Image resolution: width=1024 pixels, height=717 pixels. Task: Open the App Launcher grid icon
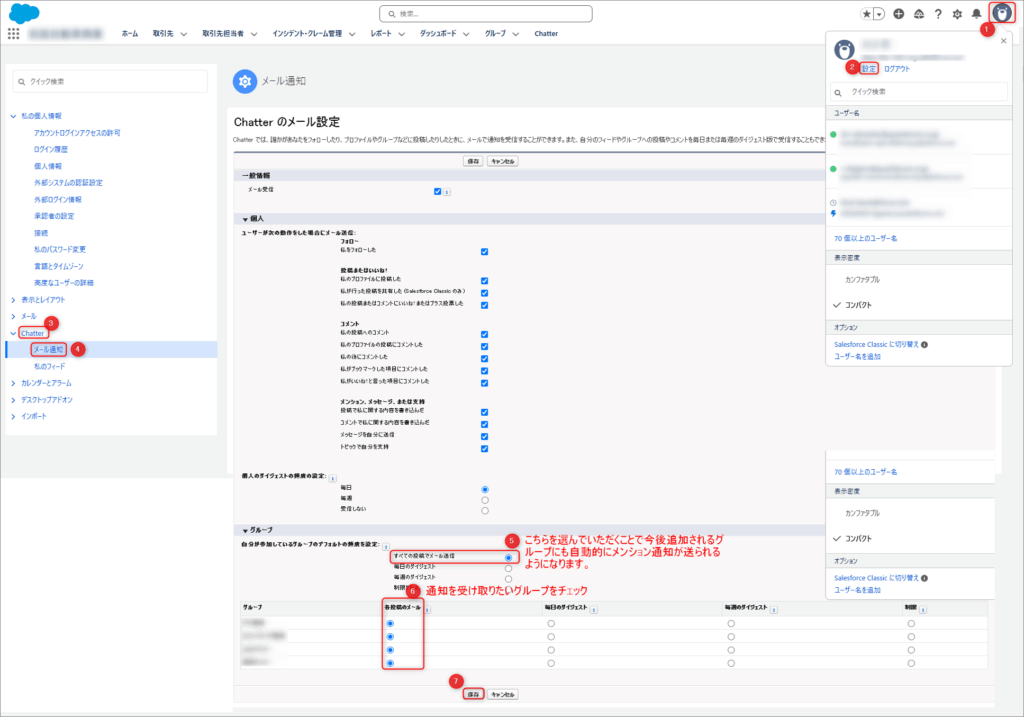pyautogui.click(x=13, y=33)
